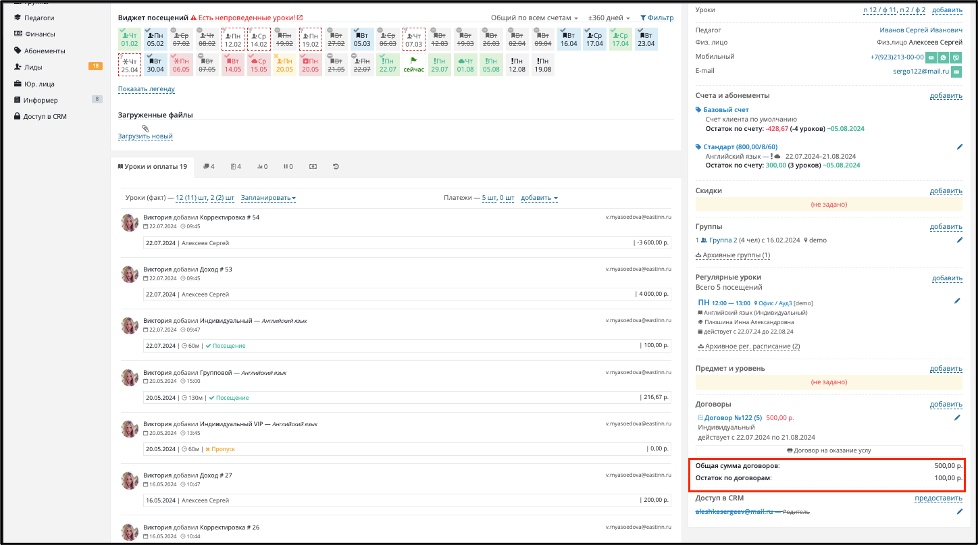This screenshot has height=545, width=979.
Task: Click Загрузить новый to upload a file
Action: tap(145, 136)
